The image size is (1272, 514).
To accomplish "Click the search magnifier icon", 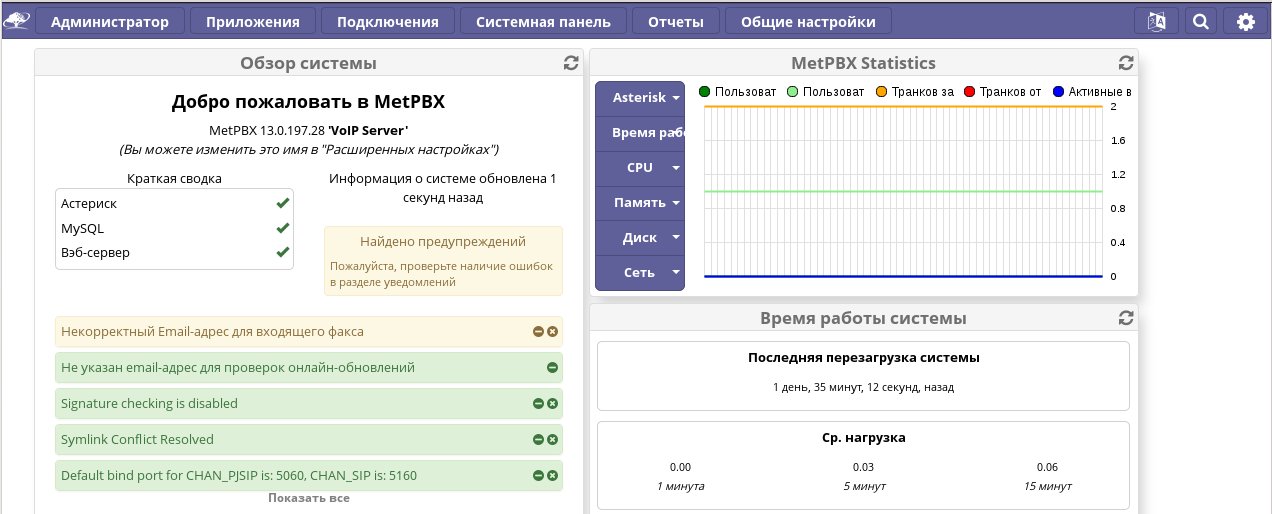I will [x=1201, y=22].
